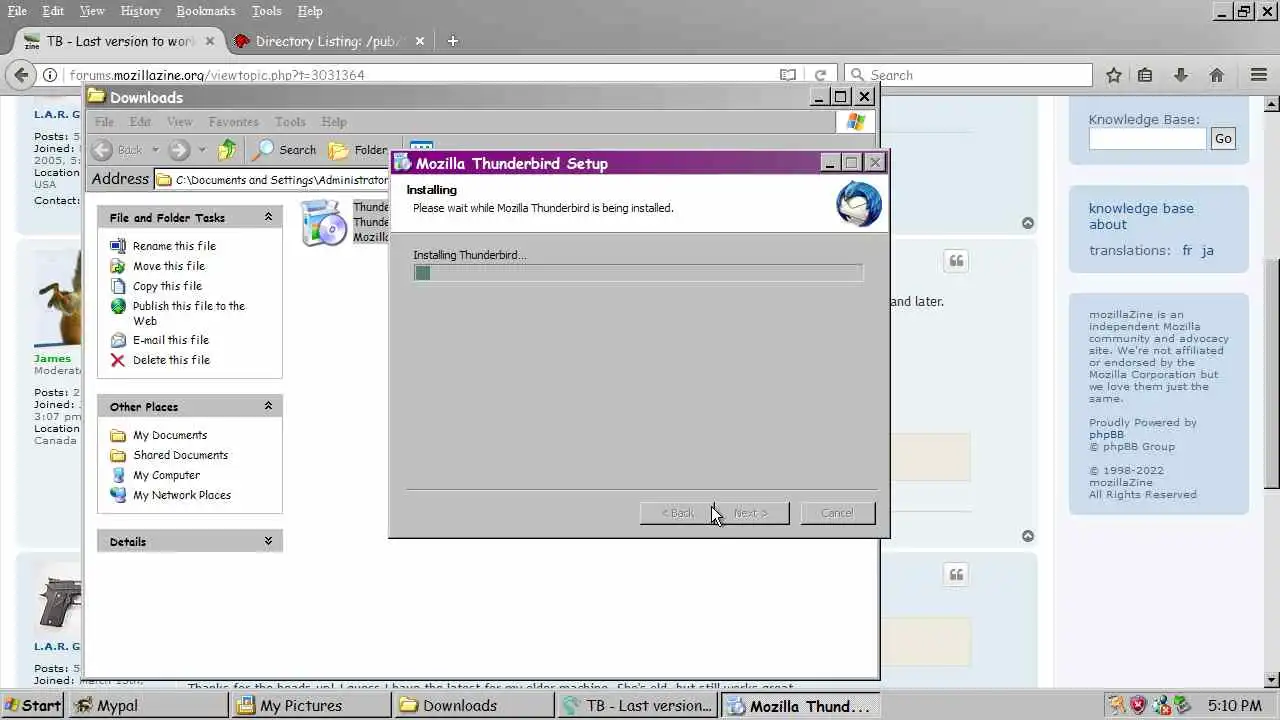The height and width of the screenshot is (720, 1280).
Task: Open the Windows Start menu
Action: point(32,705)
